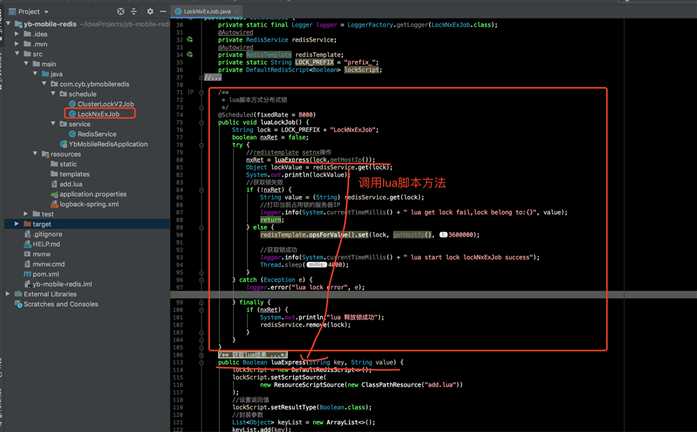Toggle code fold at the try line gutter
This screenshot has height=432, width=697.
201,145
